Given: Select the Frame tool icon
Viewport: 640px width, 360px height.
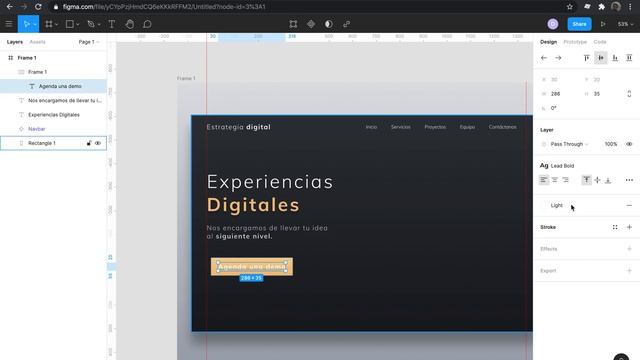Looking at the screenshot, I should 49,24.
